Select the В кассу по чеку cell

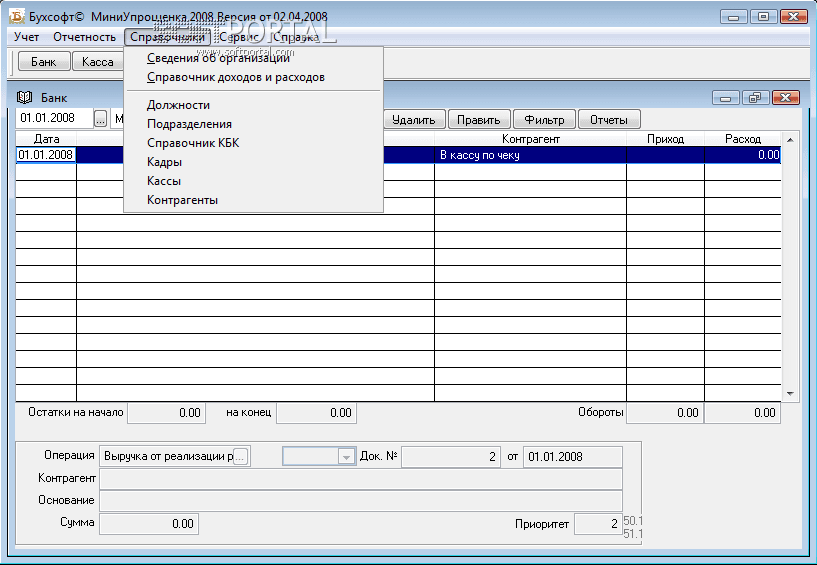tap(530, 155)
